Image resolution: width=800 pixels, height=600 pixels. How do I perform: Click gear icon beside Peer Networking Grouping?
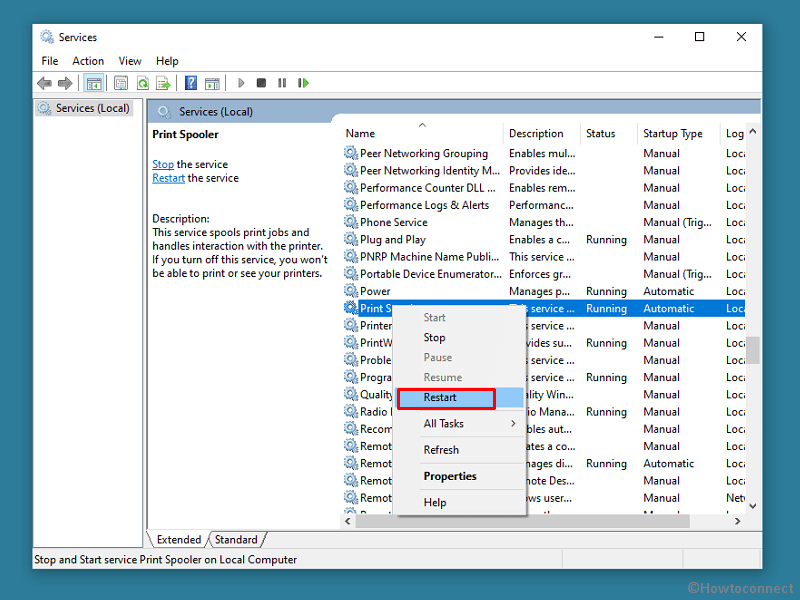pos(351,153)
